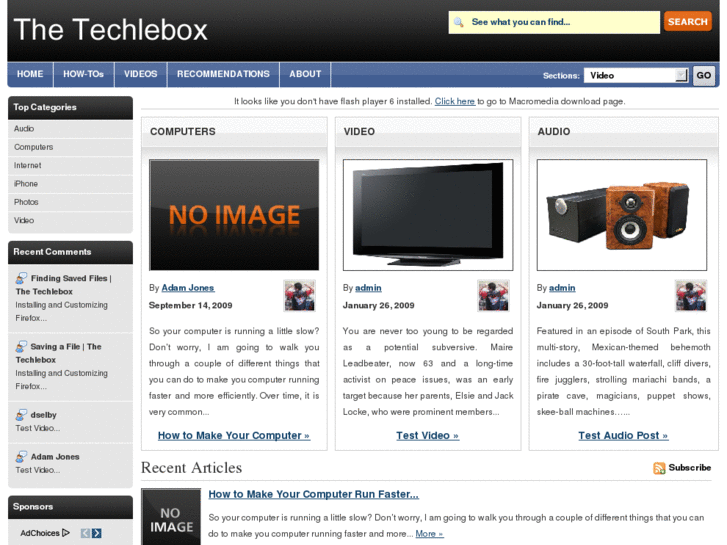
Task: Open Adam Jones comment in Recent Comments
Action: point(55,456)
